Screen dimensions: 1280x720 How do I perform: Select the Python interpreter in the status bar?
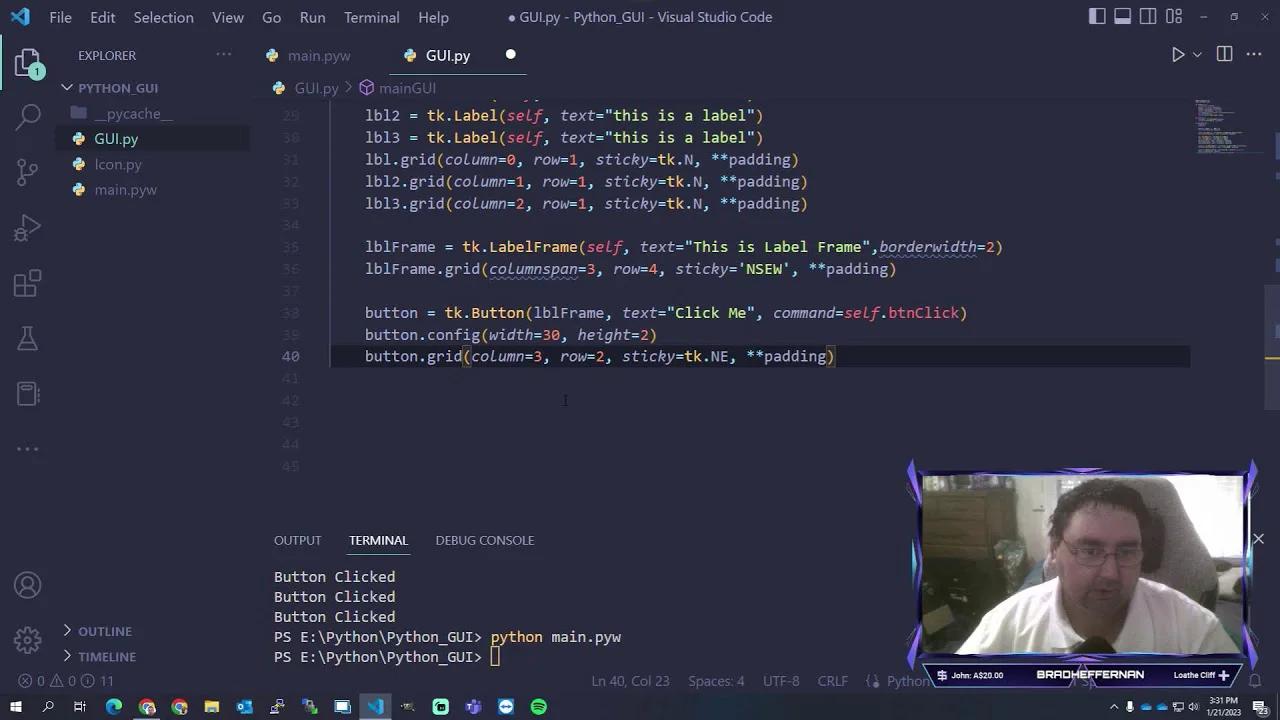point(906,681)
